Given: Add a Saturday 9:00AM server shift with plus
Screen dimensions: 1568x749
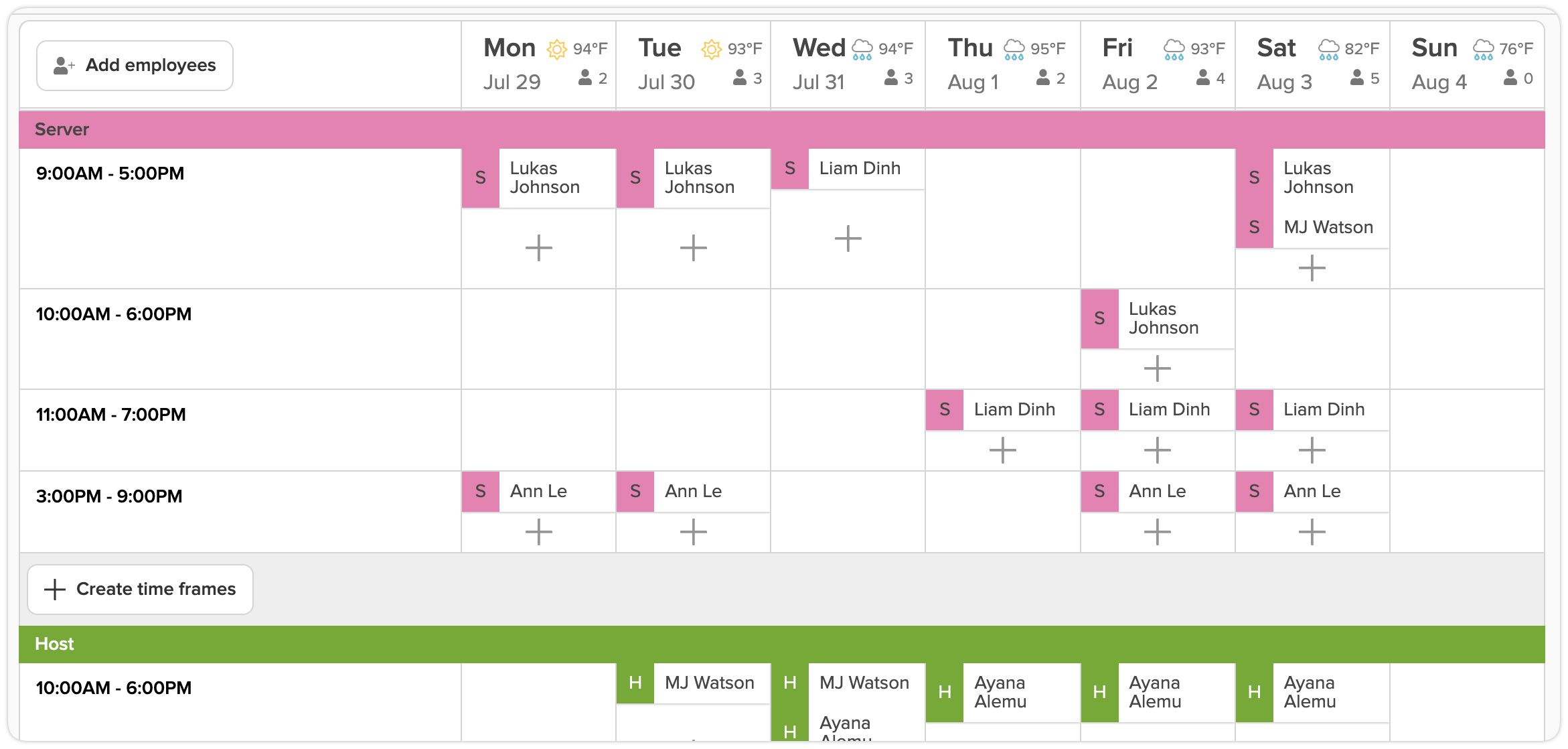Looking at the screenshot, I should coord(1312,269).
